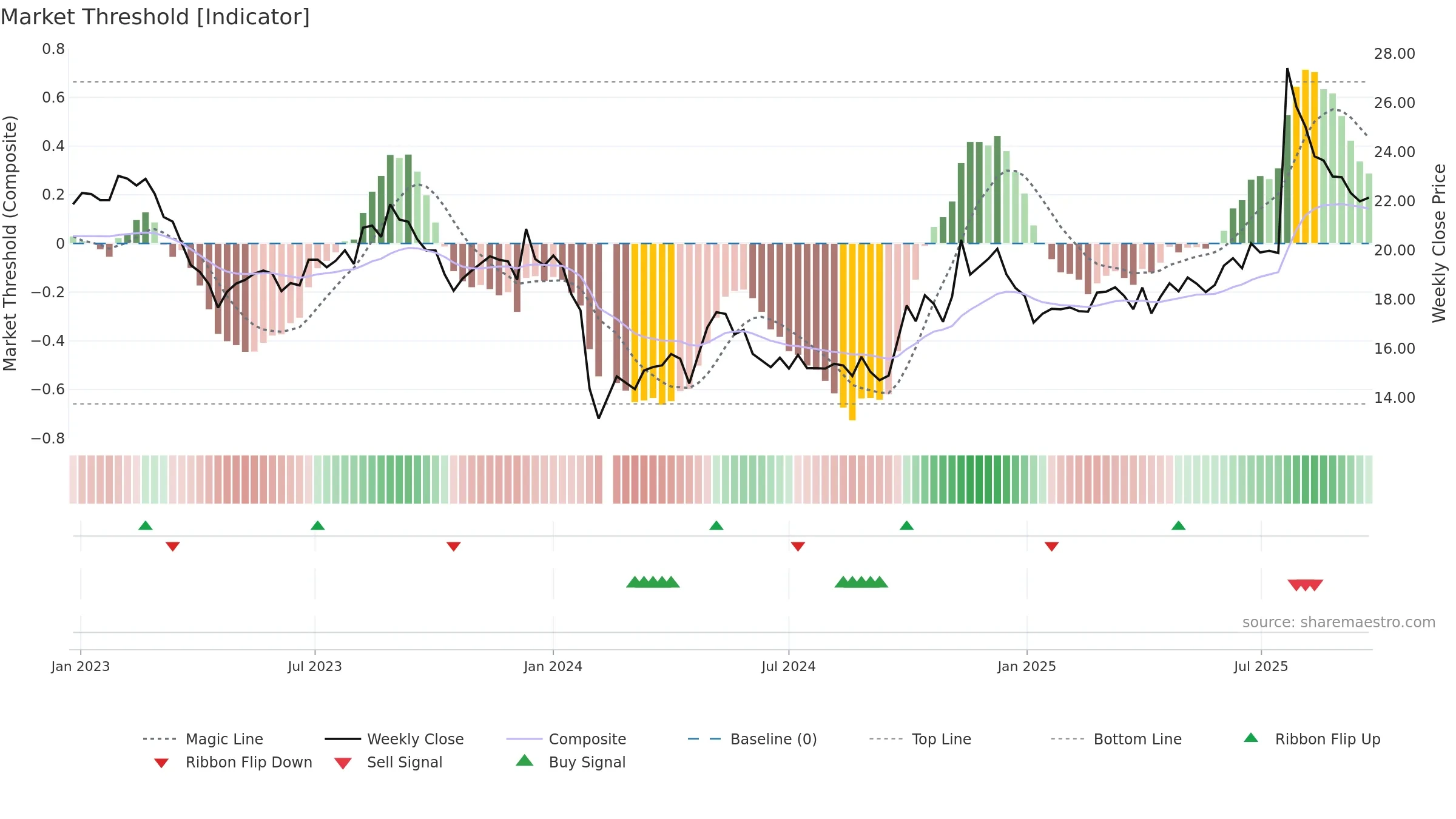Click the Jul 2023 x-axis label
1456x819 pixels.
click(x=315, y=666)
